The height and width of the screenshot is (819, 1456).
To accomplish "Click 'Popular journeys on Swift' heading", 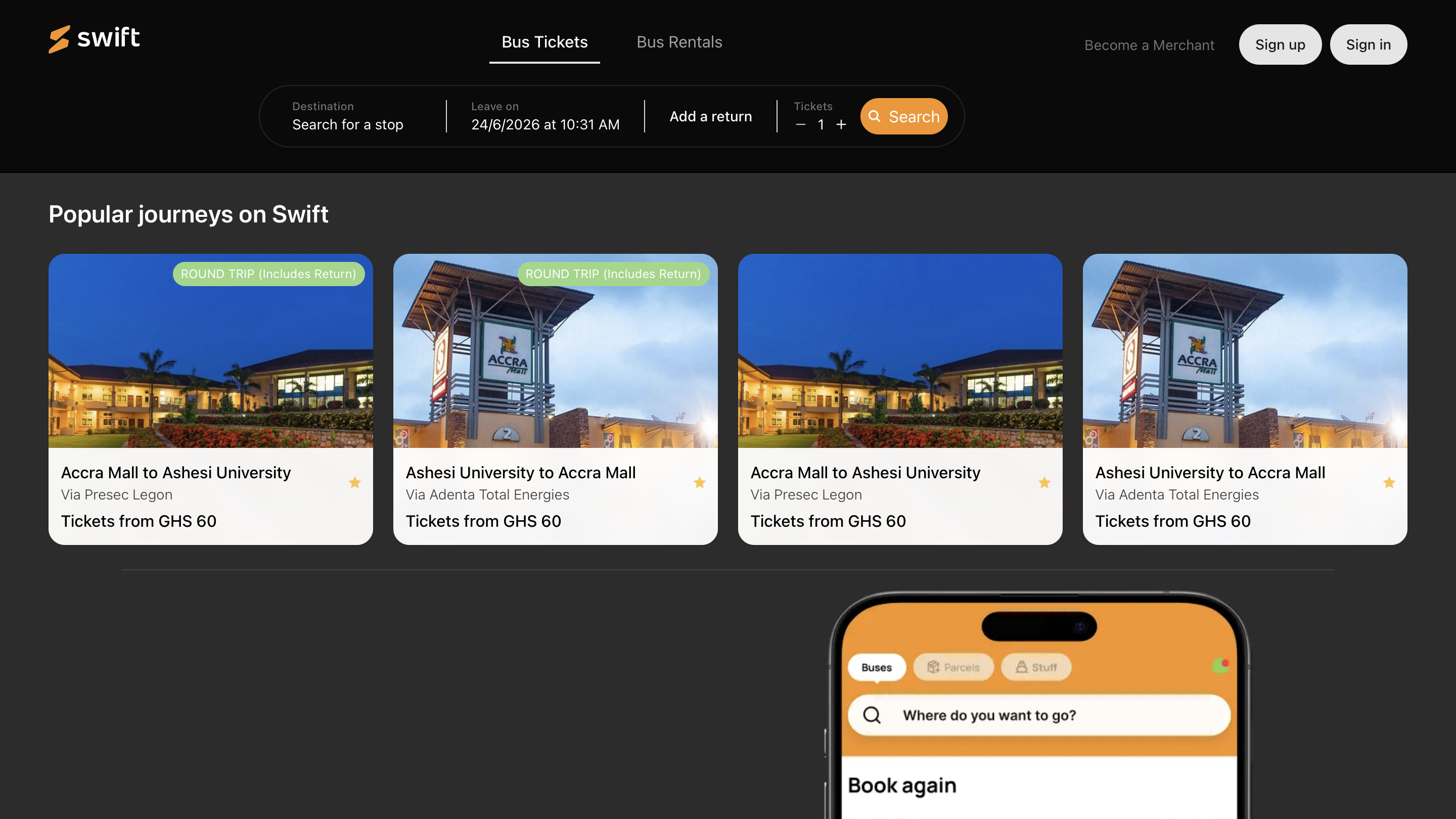I will pyautogui.click(x=188, y=215).
